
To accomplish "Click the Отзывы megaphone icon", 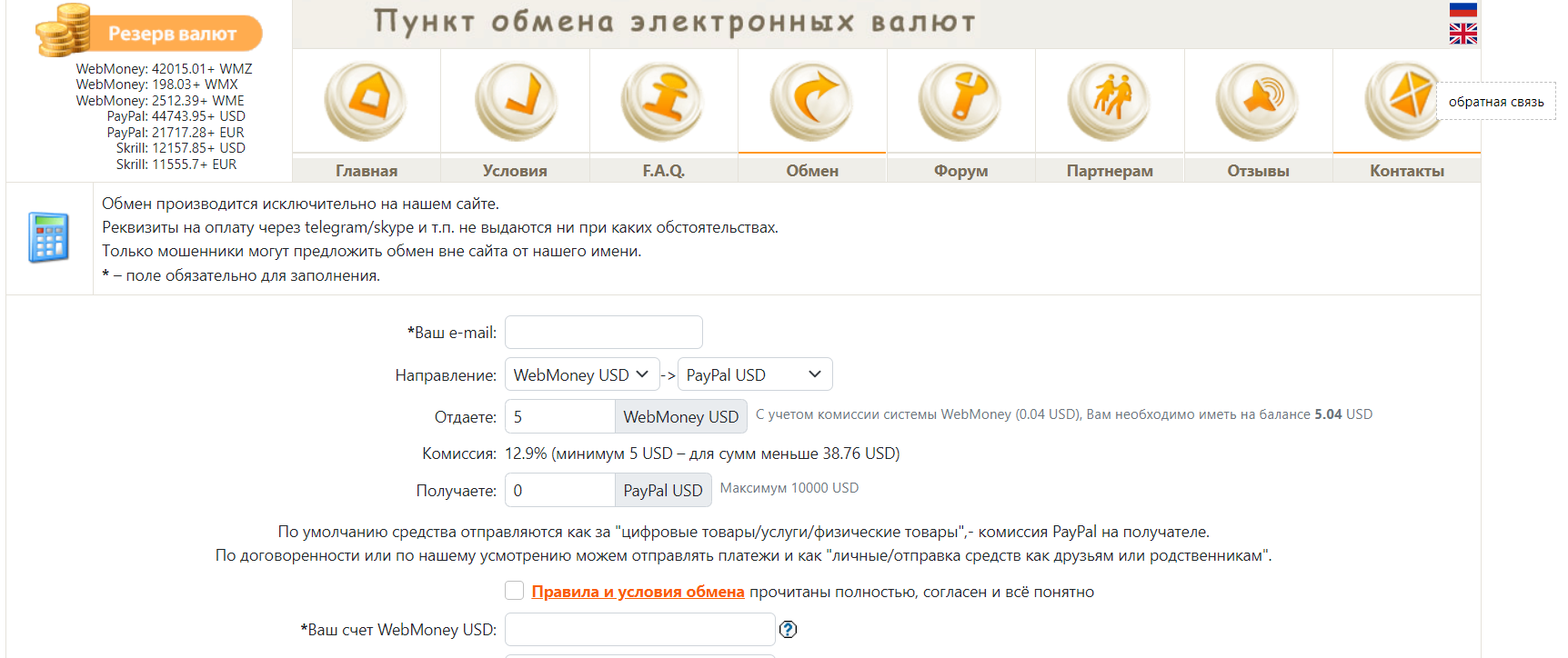I will [x=1258, y=100].
